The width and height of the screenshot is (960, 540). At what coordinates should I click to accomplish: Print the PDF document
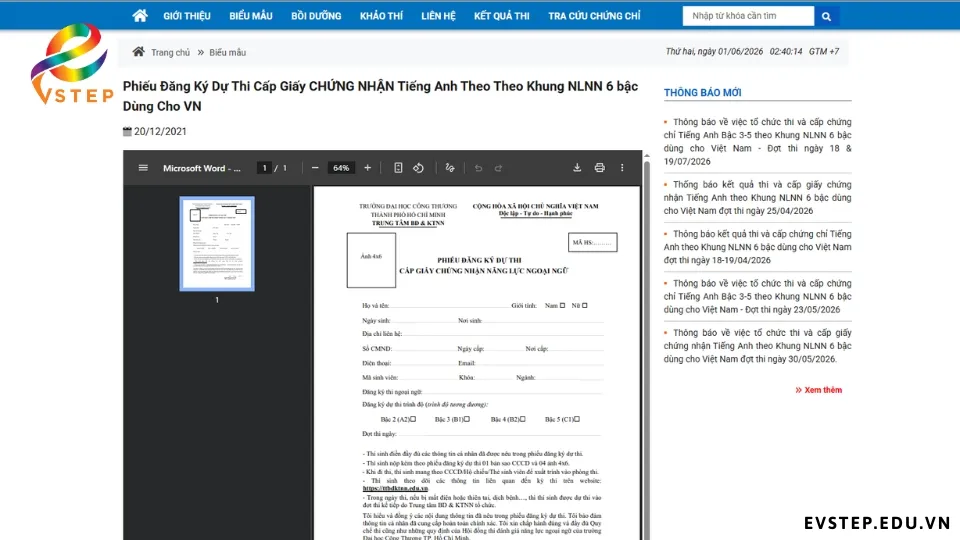click(x=599, y=168)
